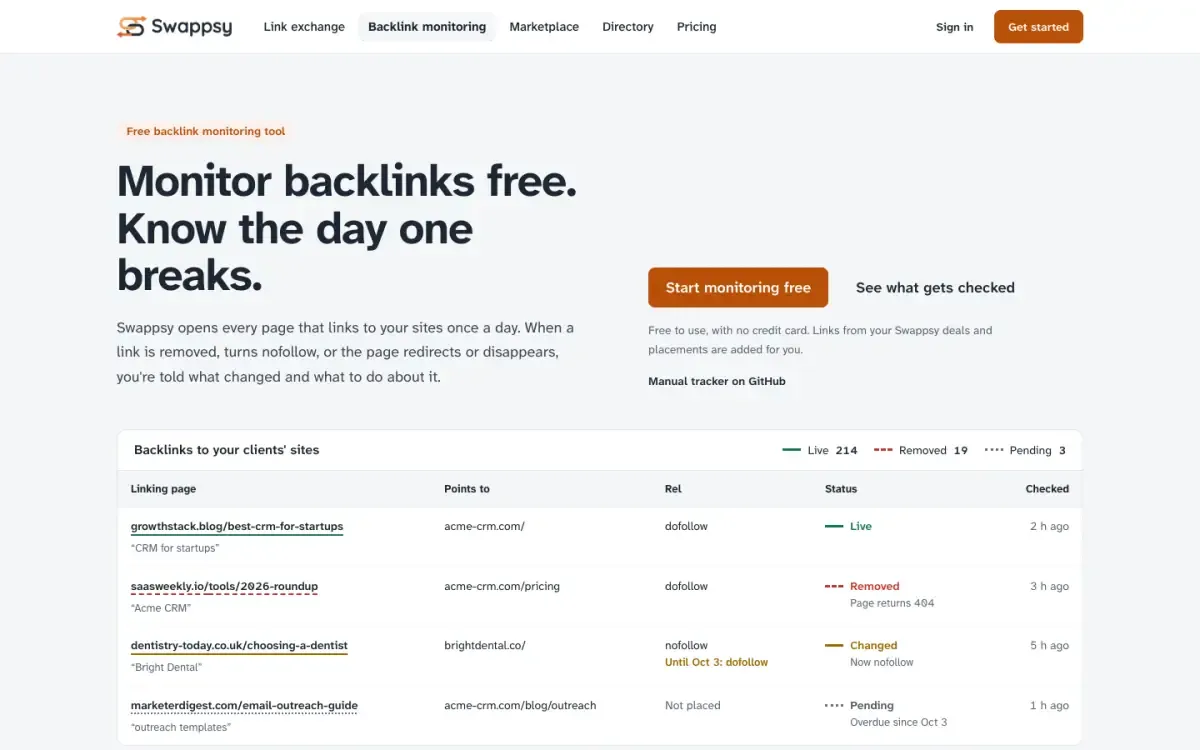Click the acme-crm.com/blog/outreach cell

click(x=520, y=705)
